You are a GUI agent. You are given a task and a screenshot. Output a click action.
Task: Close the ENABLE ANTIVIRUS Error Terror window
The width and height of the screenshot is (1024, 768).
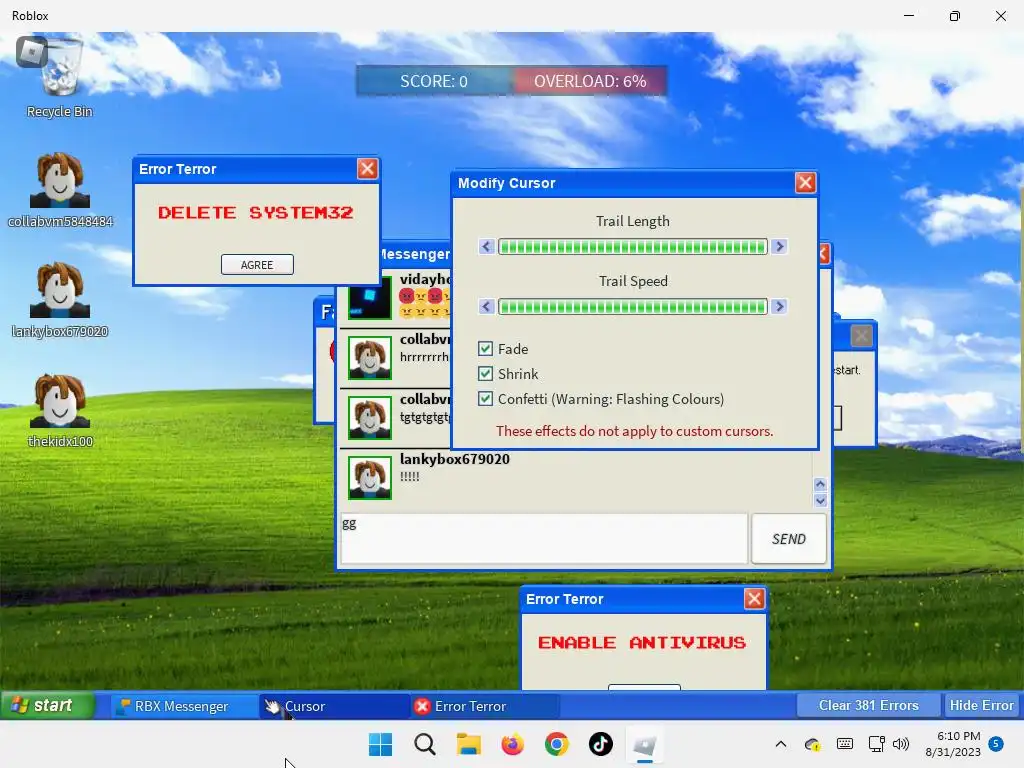point(754,599)
